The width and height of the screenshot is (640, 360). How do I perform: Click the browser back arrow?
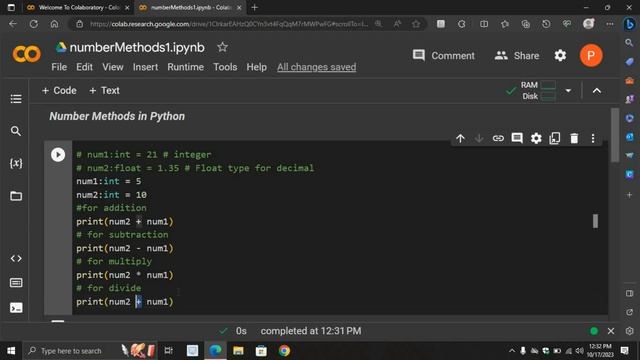click(x=13, y=24)
